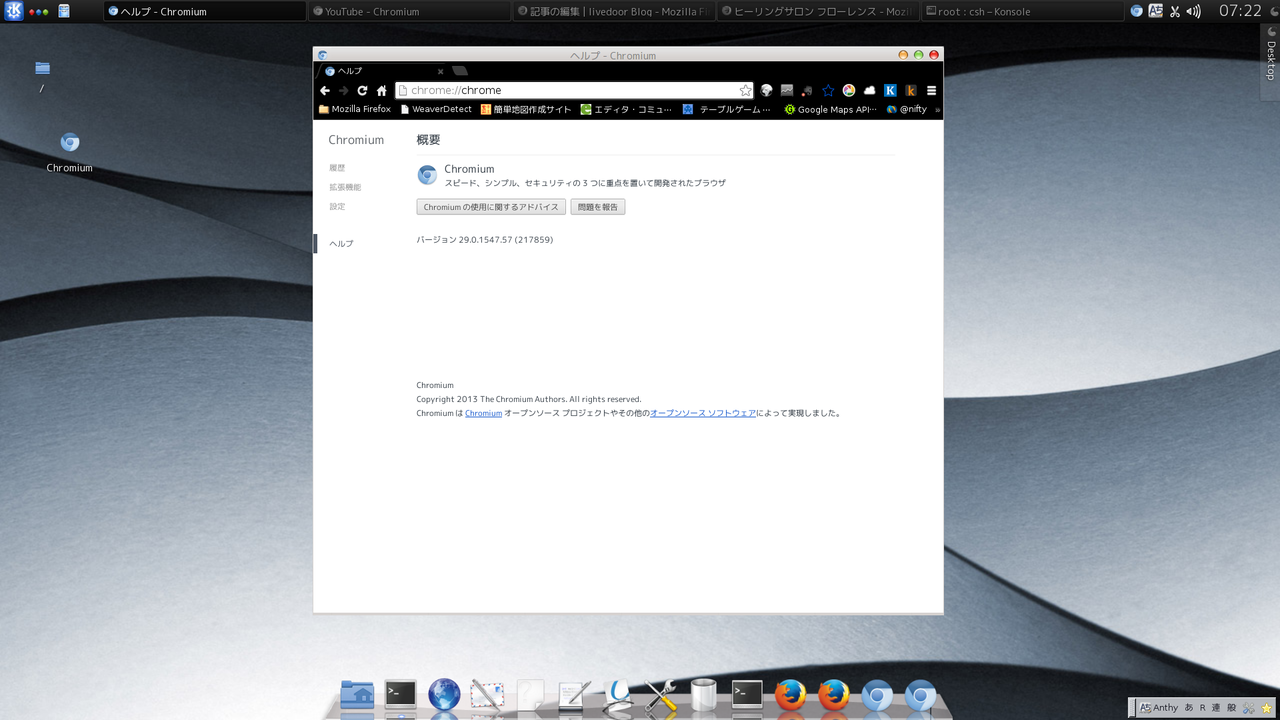This screenshot has width=1280, height=720.
Task: Follow the blue Chromium project link
Action: click(483, 413)
